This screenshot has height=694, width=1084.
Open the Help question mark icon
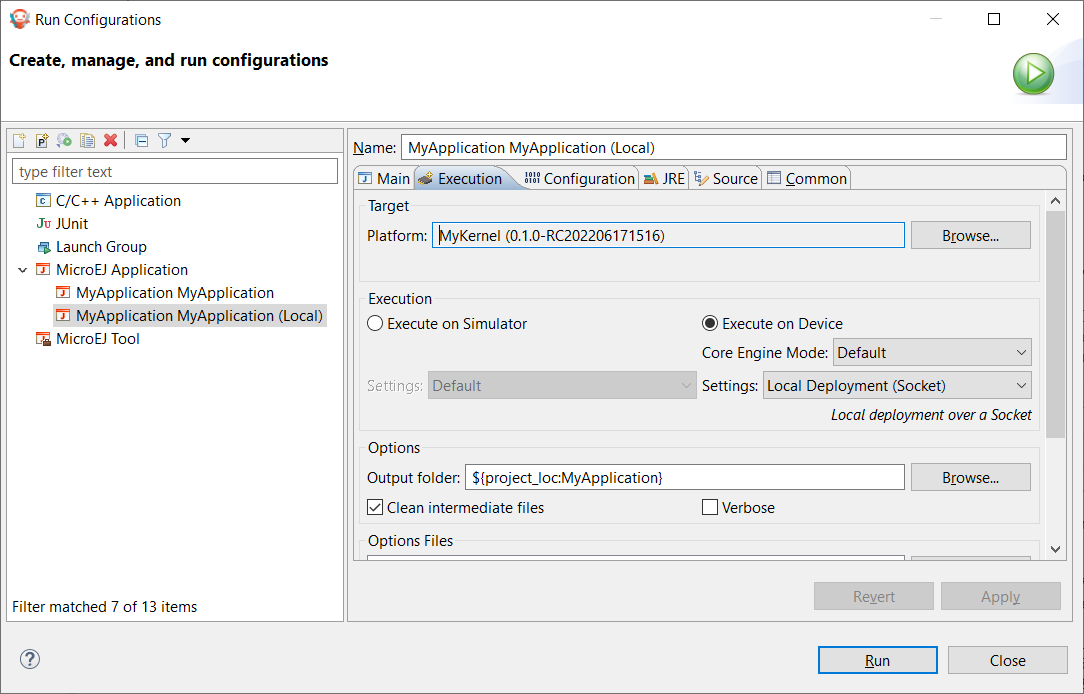click(x=29, y=659)
